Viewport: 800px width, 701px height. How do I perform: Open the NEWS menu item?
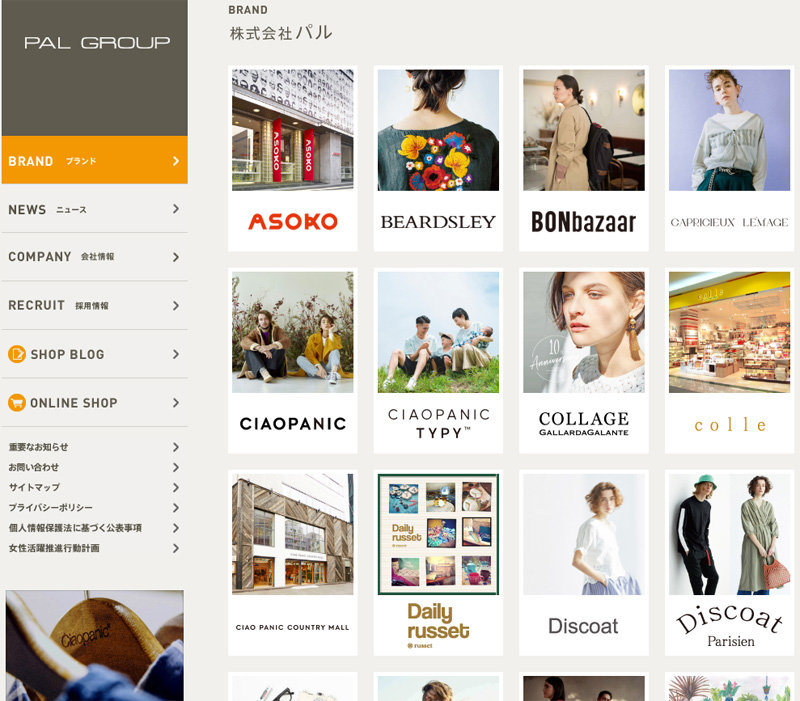[95, 209]
